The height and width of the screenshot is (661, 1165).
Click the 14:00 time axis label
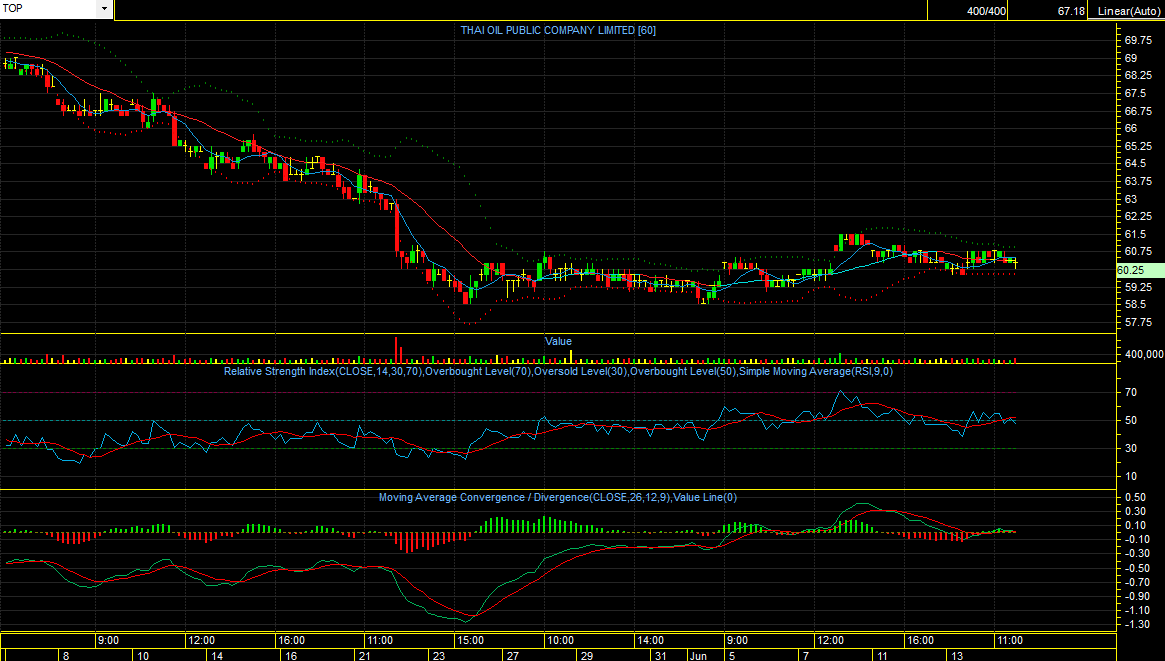point(650,640)
